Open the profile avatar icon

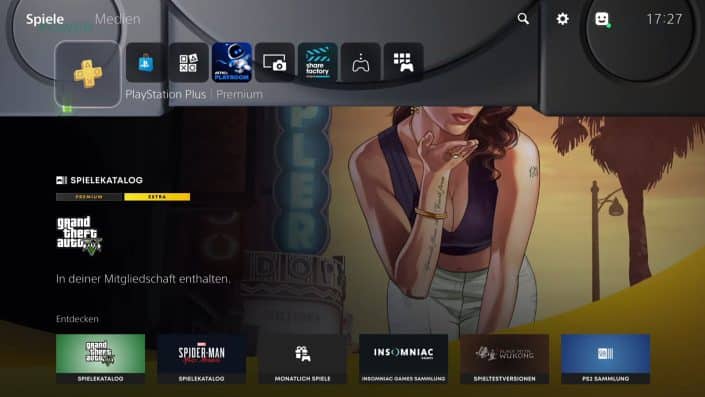602,19
